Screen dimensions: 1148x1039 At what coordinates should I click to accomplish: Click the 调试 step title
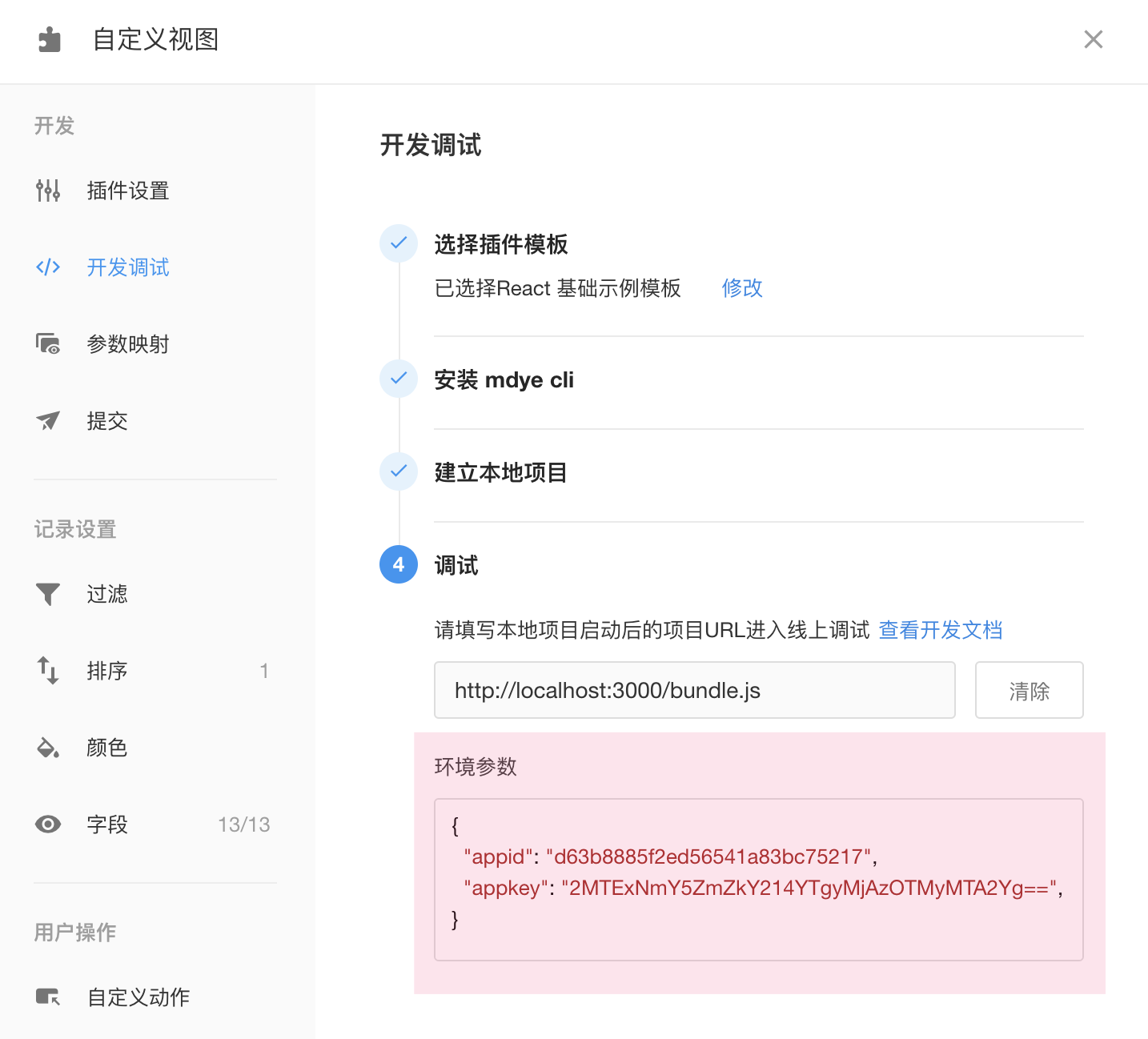point(456,565)
